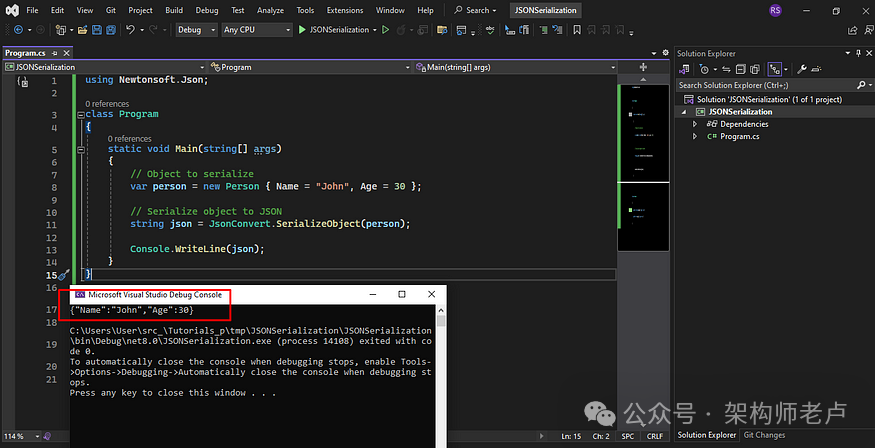Image resolution: width=875 pixels, height=448 pixels.
Task: Toggle pin on the Program.cs tab
Action: point(55,54)
